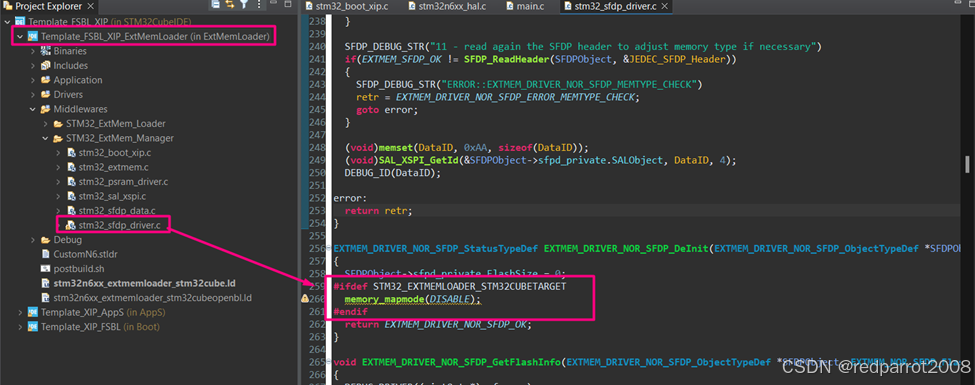Expand stm32_sfdp_driver.c tree node
The image size is (975, 385).
(59, 225)
